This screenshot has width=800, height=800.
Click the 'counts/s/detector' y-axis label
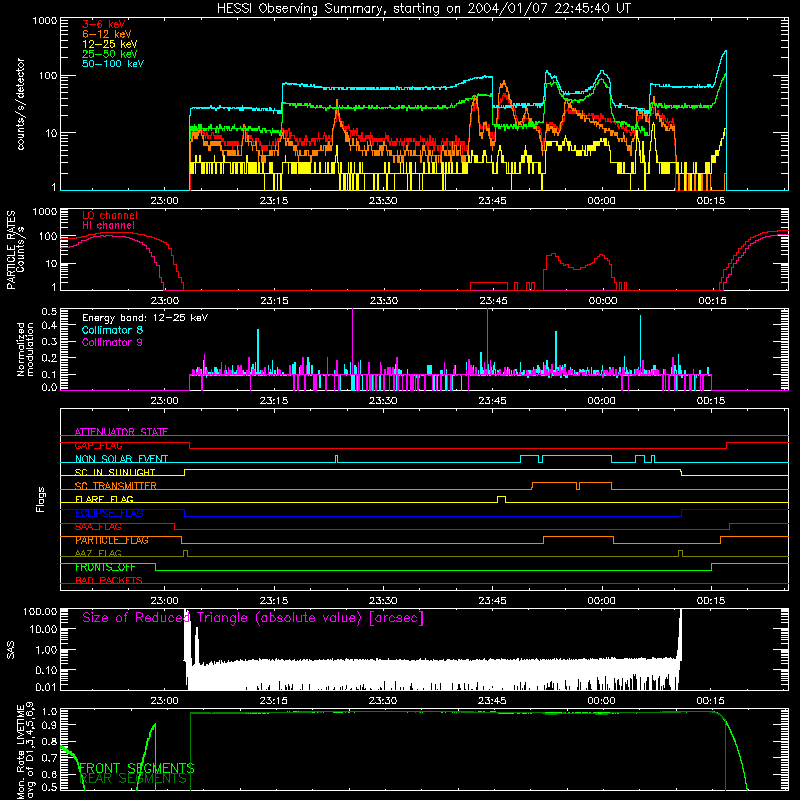pos(20,104)
